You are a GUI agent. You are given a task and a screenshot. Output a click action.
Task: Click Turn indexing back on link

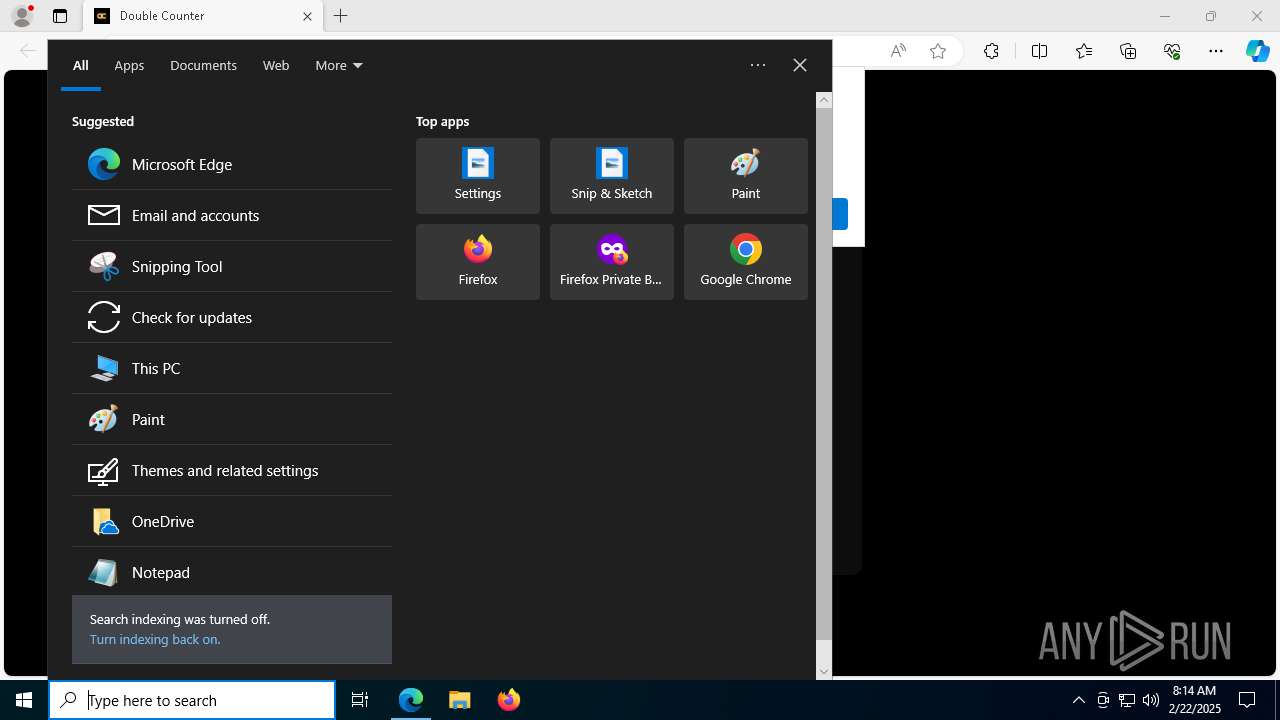coord(155,639)
